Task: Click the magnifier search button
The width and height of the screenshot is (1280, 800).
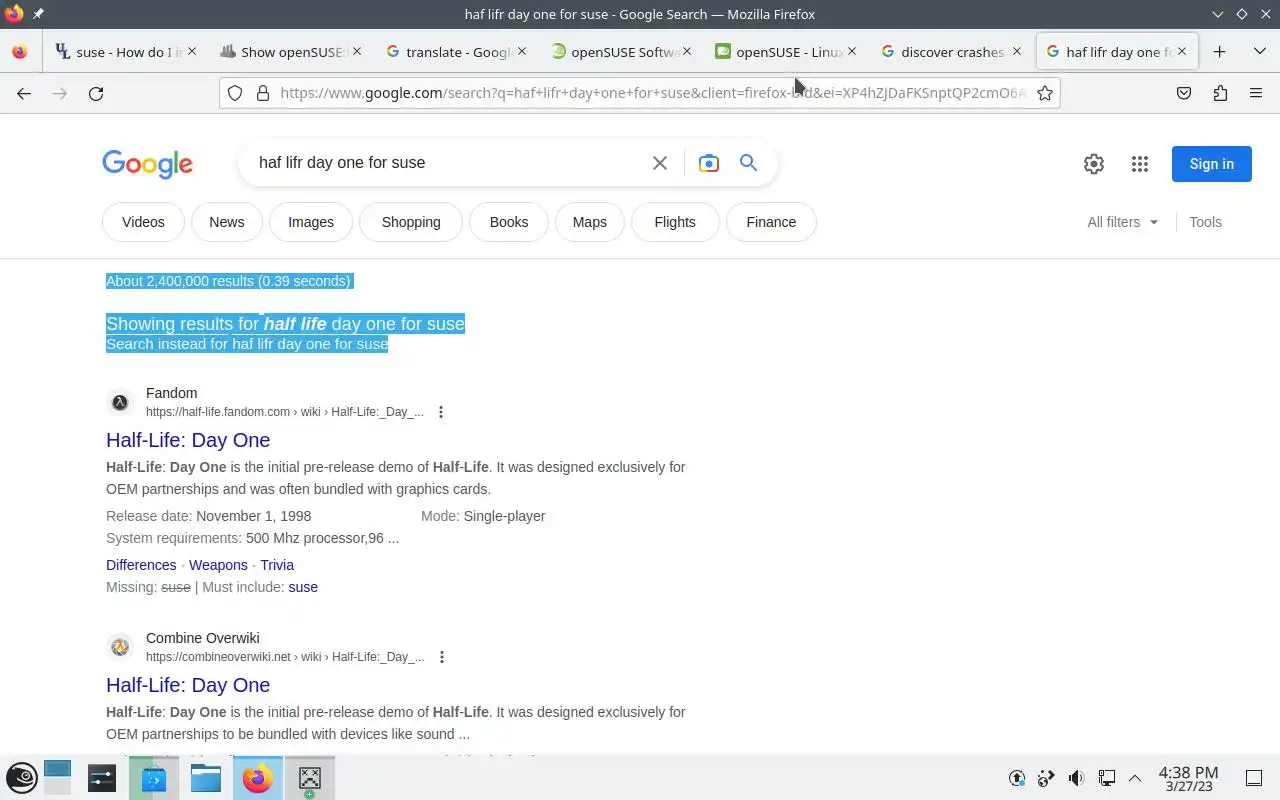Action: [x=748, y=163]
